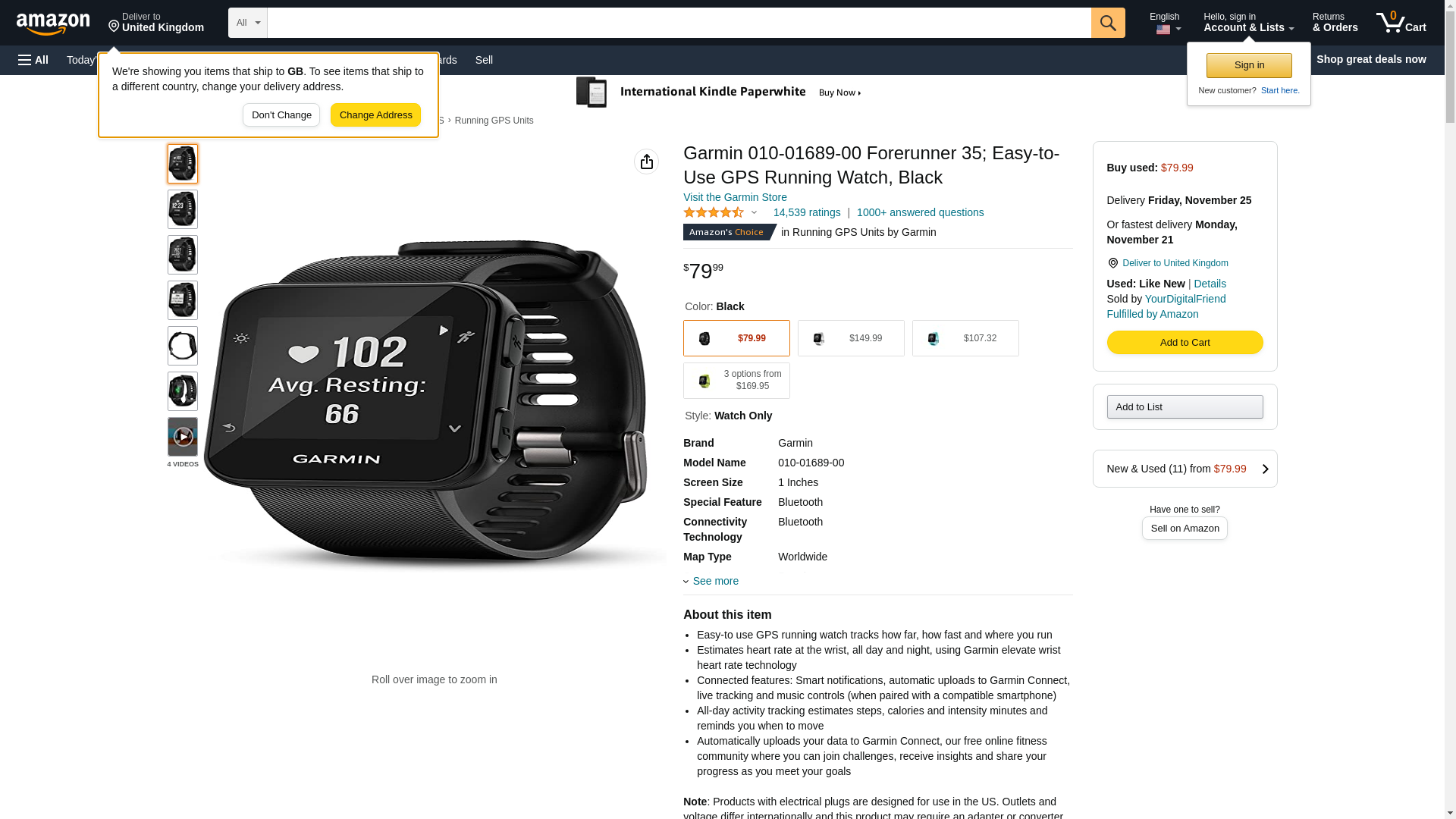Viewport: 1456px width, 819px height.
Task: Select the $107.32 color variant
Action: point(965,338)
